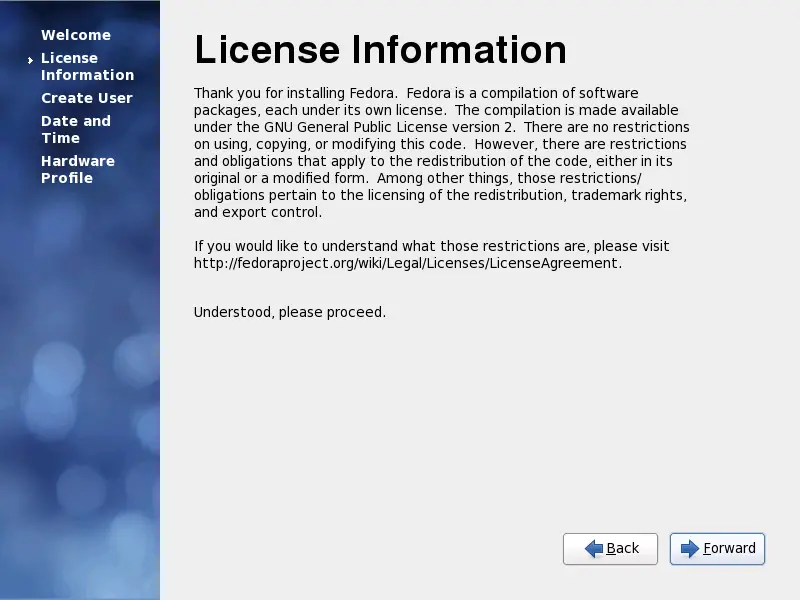Select Create User sidebar step
Screen dimensions: 800x600
87,97
